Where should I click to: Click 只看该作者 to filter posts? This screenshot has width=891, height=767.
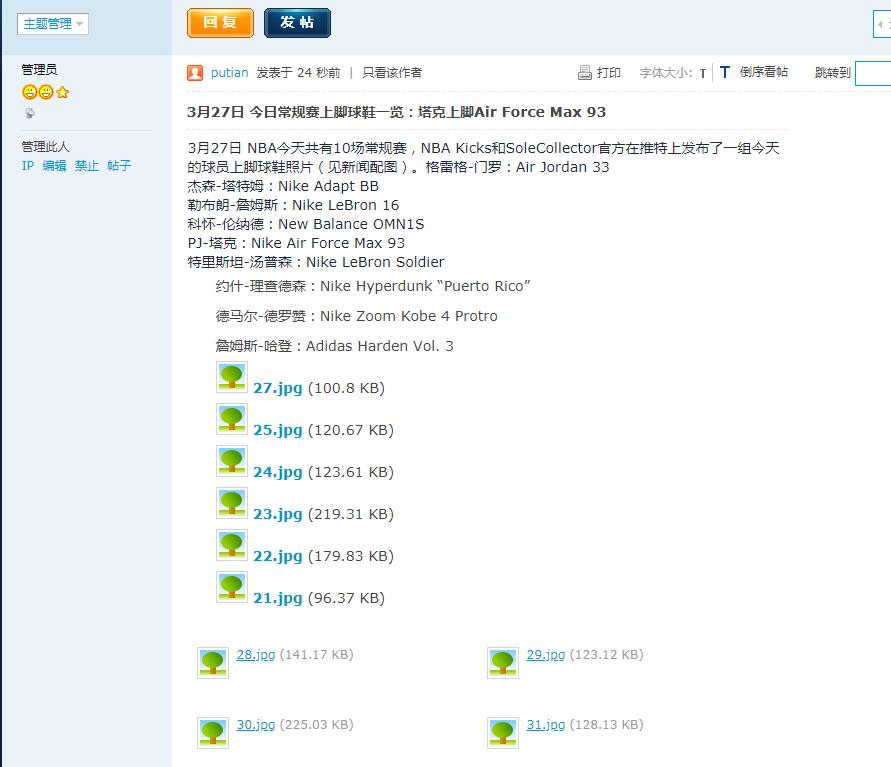coord(392,73)
